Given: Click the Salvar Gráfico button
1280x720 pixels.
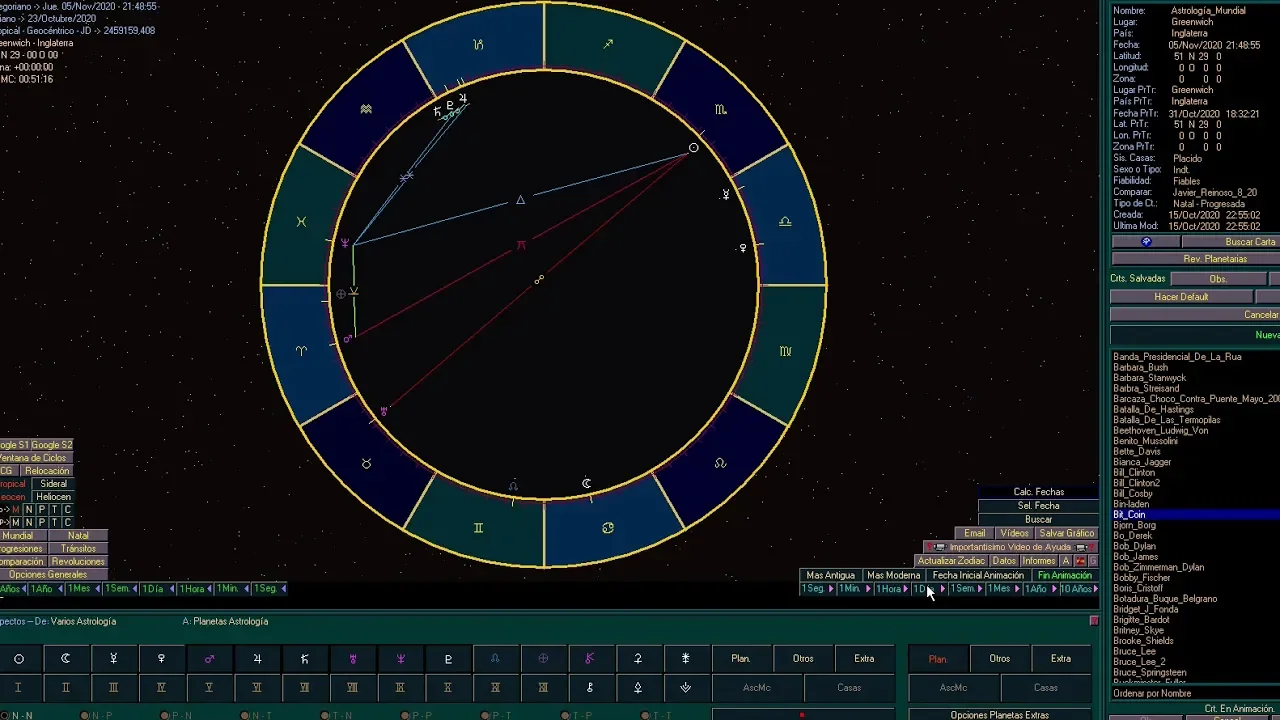Looking at the screenshot, I should click(x=1067, y=534).
